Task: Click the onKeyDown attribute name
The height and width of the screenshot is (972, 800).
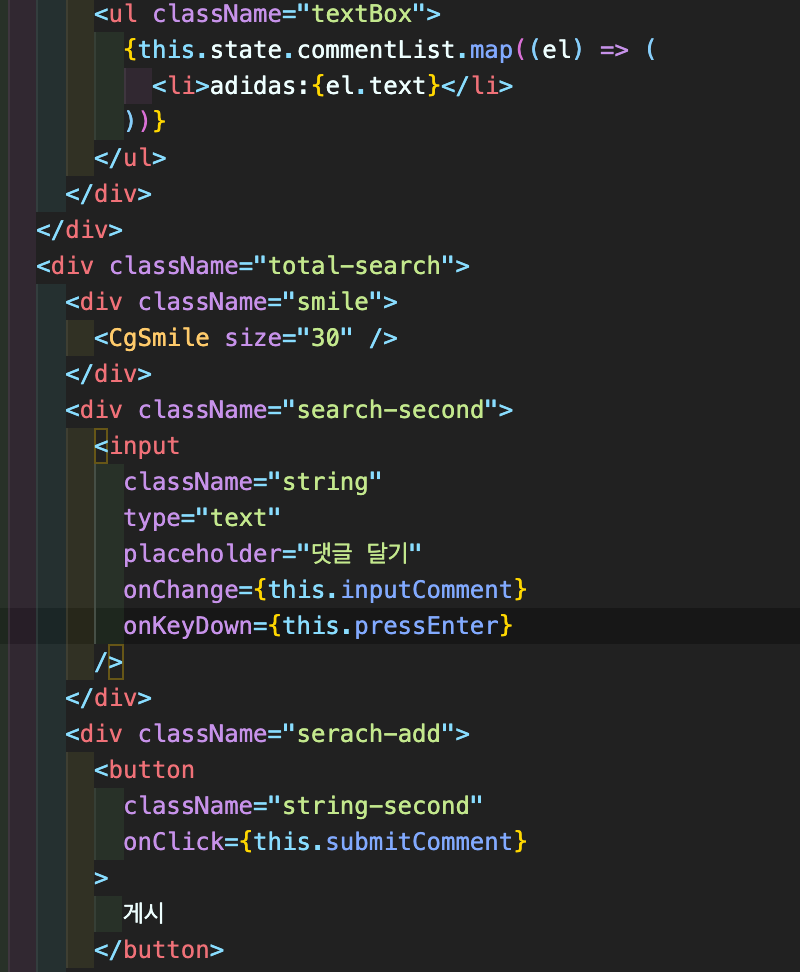Action: 188,625
